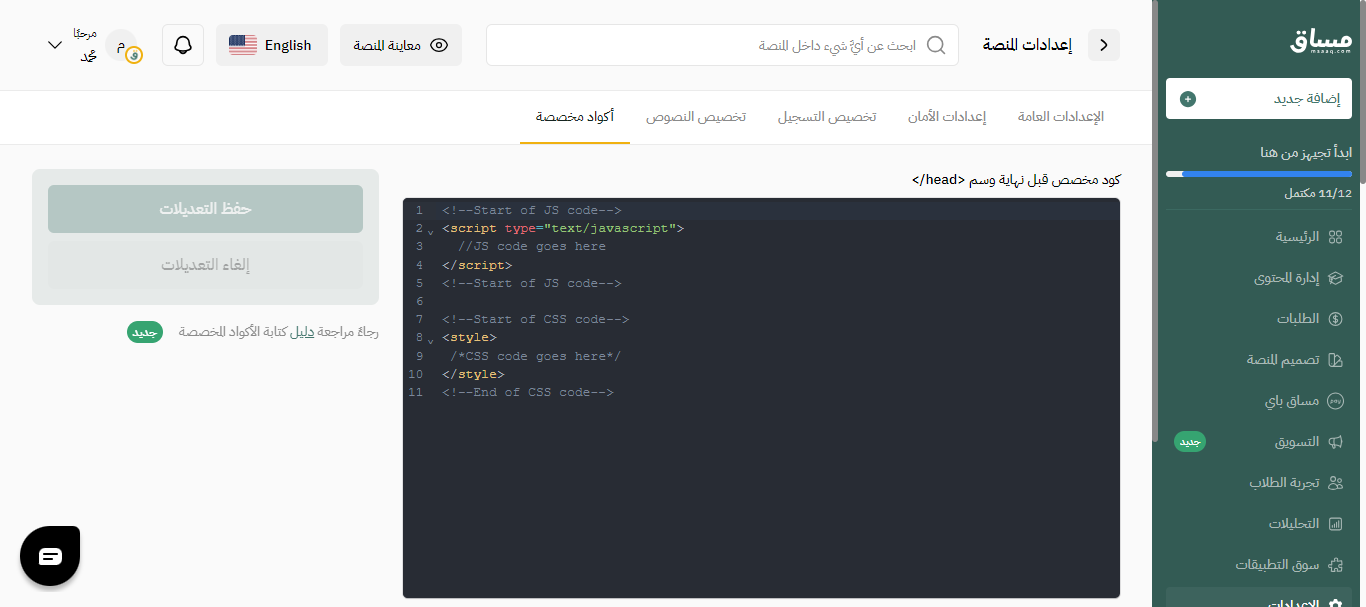
Task: Collapse the script block at line 2
Action: [x=430, y=232]
